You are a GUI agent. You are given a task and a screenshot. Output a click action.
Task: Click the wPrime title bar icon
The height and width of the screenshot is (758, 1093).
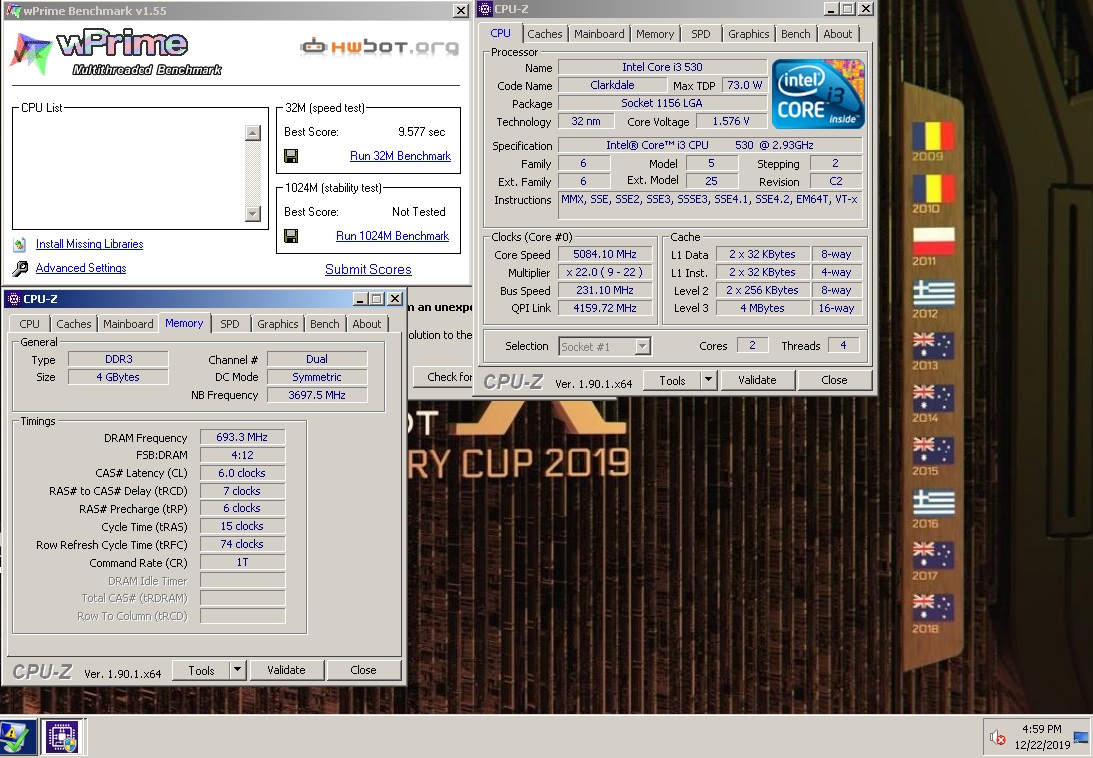click(13, 10)
